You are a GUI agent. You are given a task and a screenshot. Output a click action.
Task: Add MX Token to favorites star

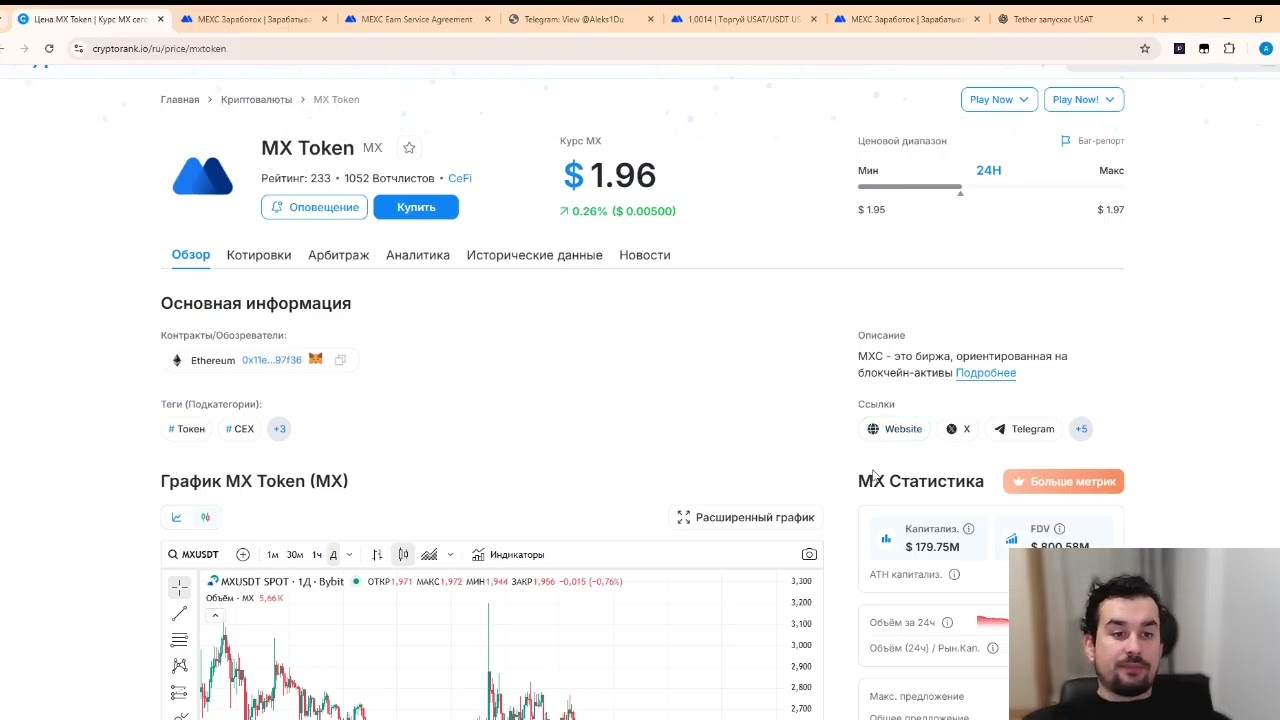[x=409, y=148]
